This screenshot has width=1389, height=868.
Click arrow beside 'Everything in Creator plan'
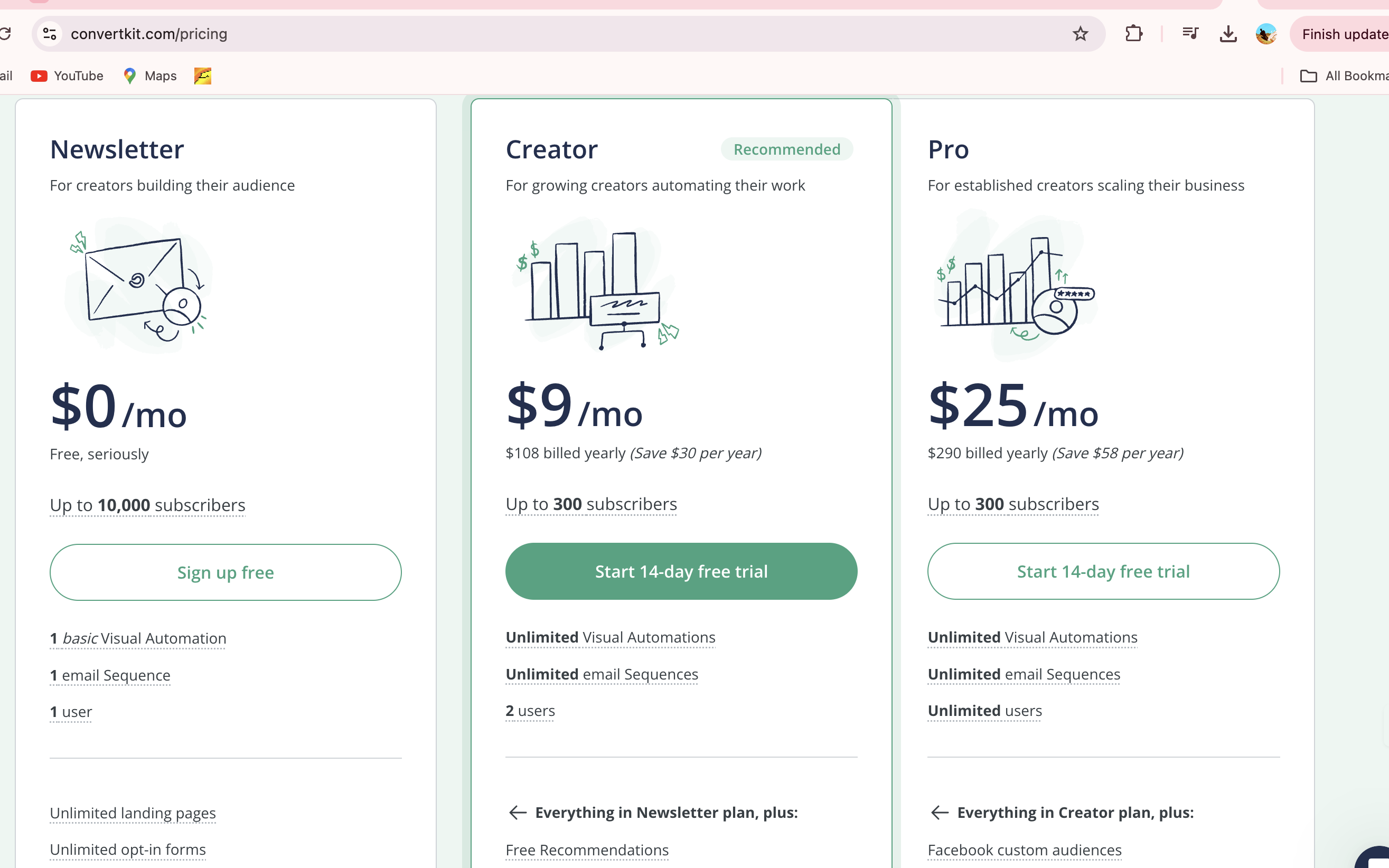[940, 813]
